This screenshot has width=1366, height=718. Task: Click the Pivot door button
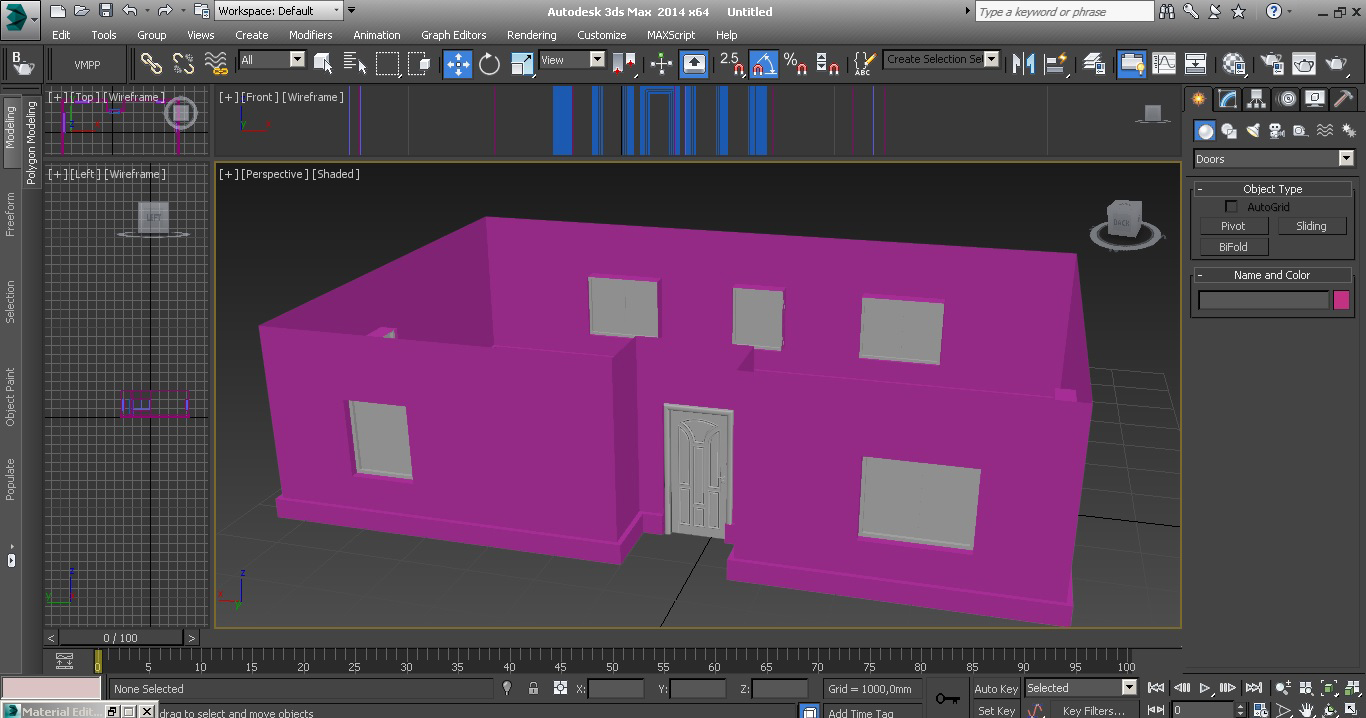pos(1233,226)
